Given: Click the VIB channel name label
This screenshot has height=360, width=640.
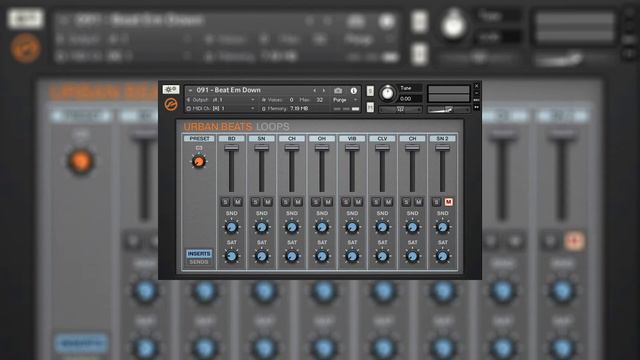Looking at the screenshot, I should coord(352,138).
